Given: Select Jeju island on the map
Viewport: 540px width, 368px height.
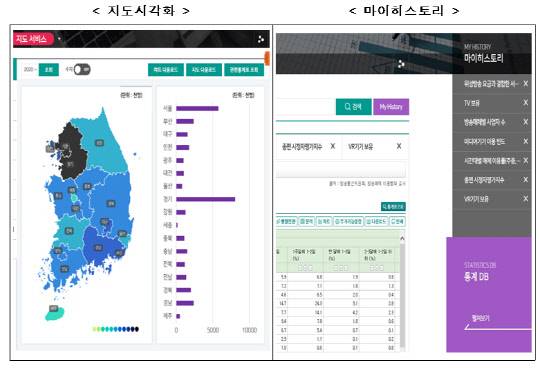Looking at the screenshot, I should click(55, 314).
